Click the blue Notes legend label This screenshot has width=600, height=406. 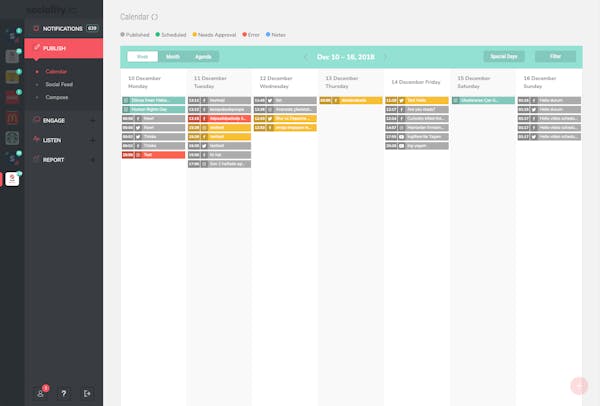[279, 35]
